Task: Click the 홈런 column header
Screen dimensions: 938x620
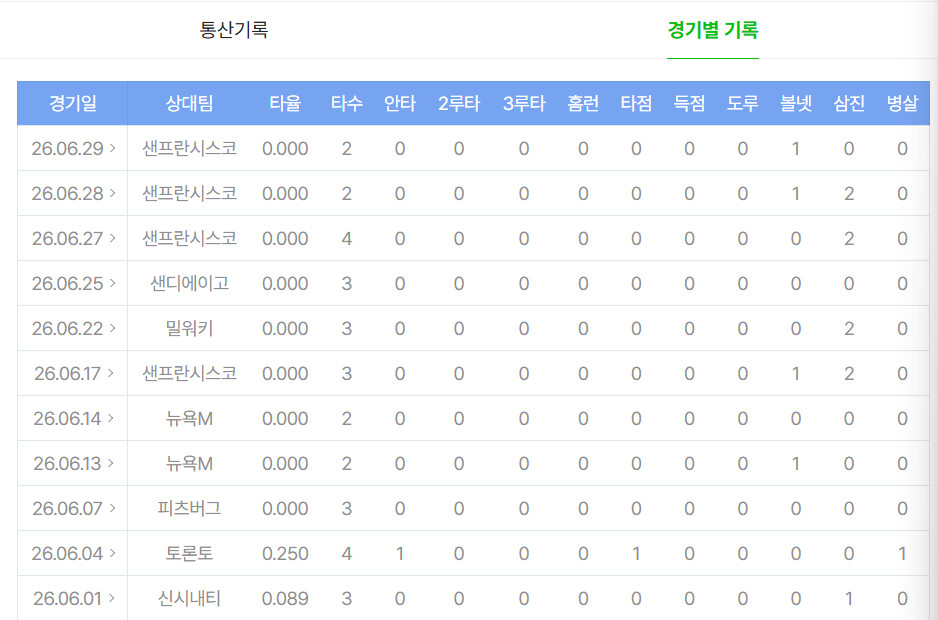Action: coord(583,104)
